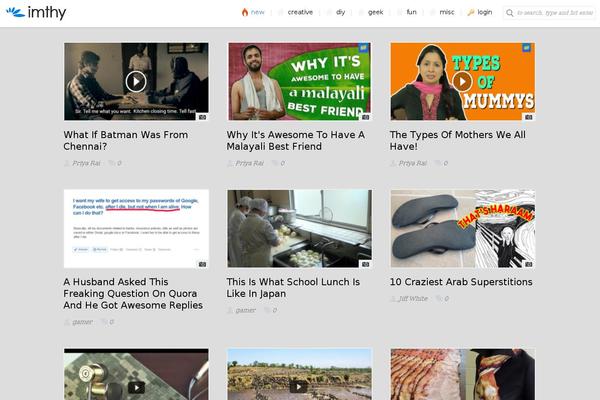Open the bacon photo thumbnail
Viewport: 600px width, 400px height.
pos(463,374)
